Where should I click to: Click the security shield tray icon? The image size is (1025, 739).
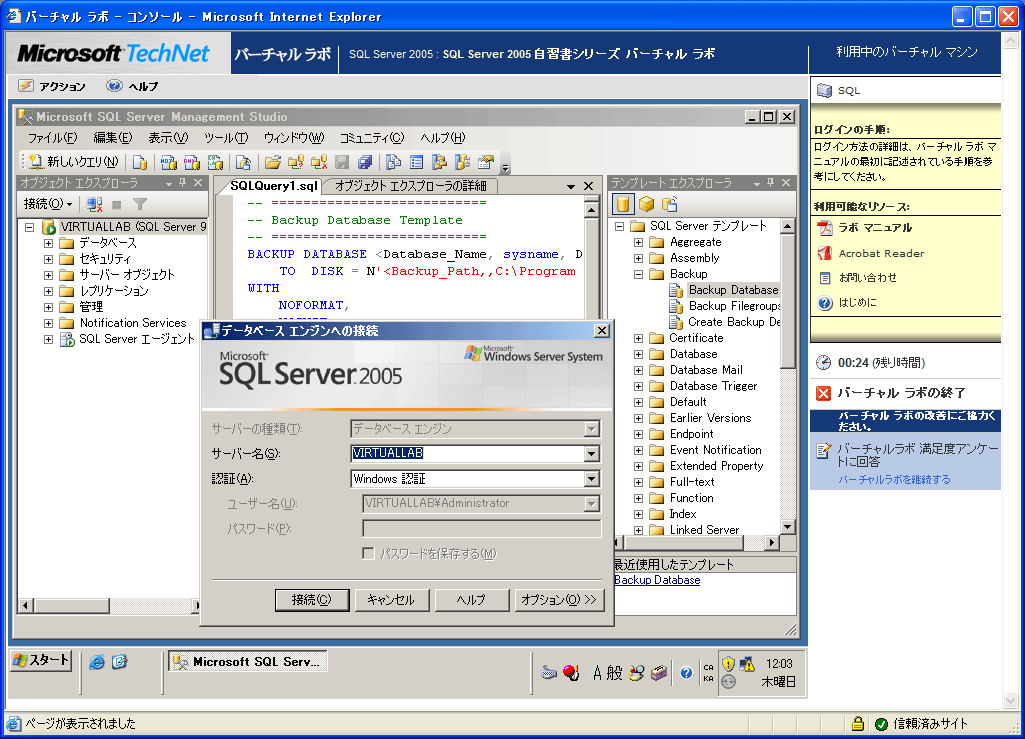pos(728,664)
